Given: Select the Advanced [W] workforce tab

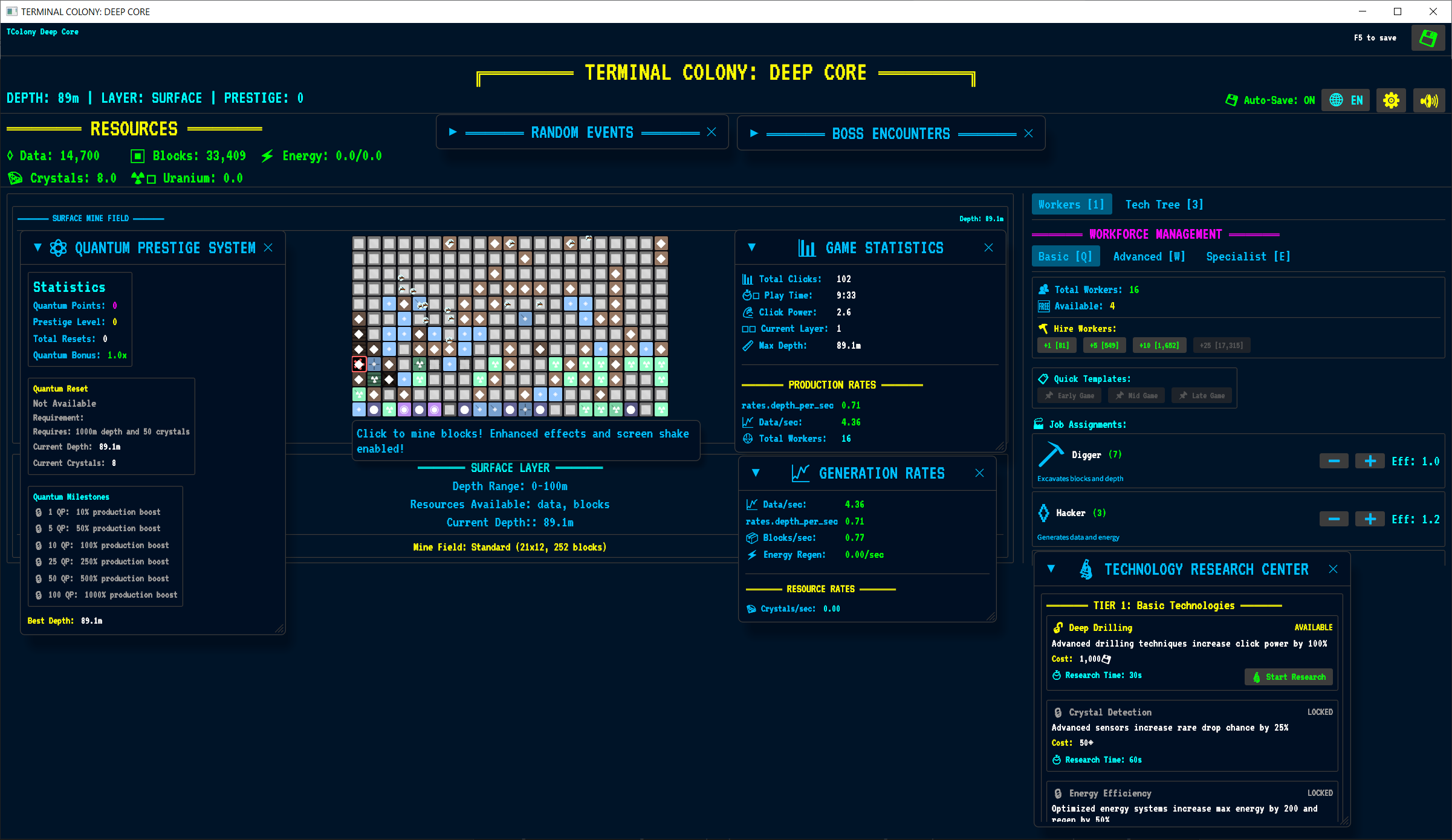Looking at the screenshot, I should click(1149, 257).
